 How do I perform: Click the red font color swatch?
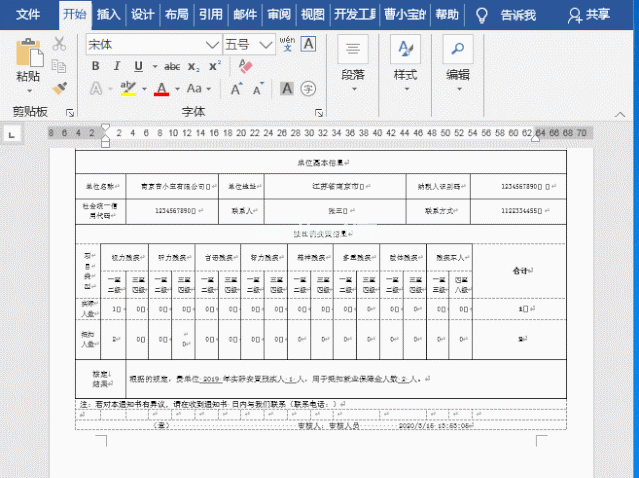(161, 89)
